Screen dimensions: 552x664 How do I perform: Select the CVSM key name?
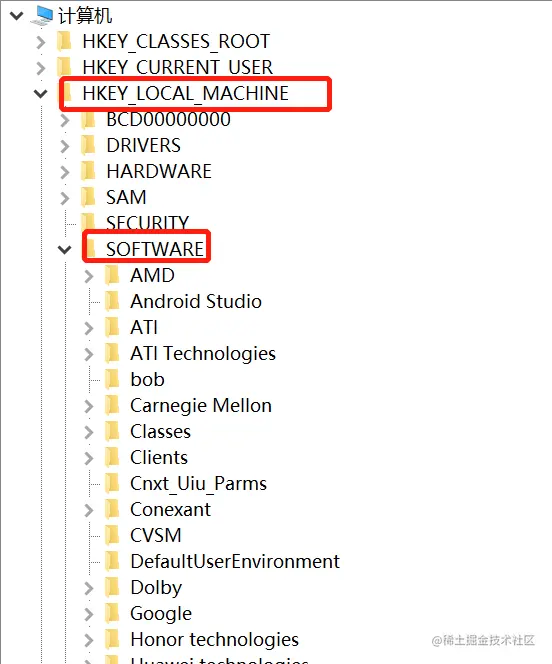pyautogui.click(x=156, y=535)
